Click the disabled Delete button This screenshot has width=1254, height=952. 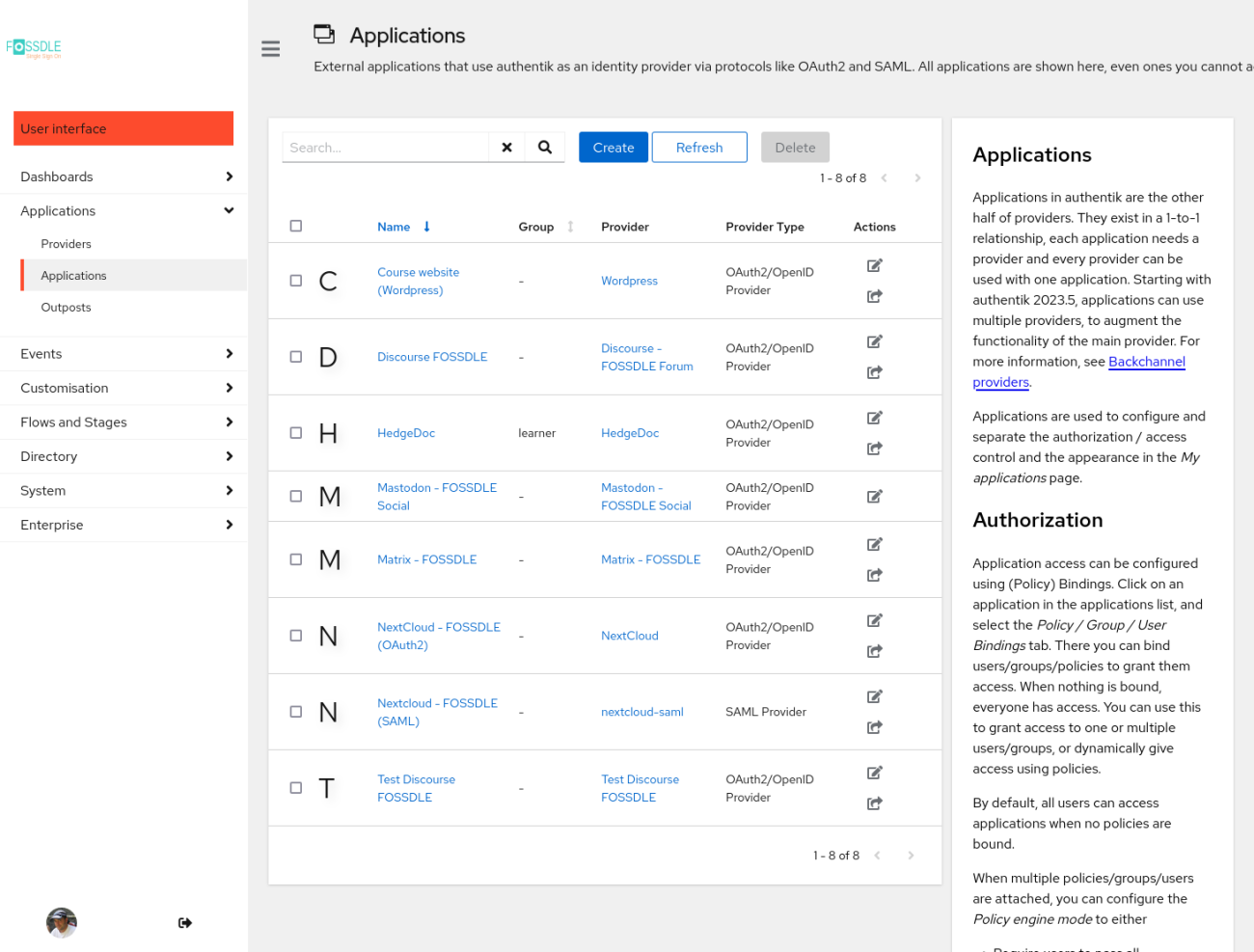795,148
